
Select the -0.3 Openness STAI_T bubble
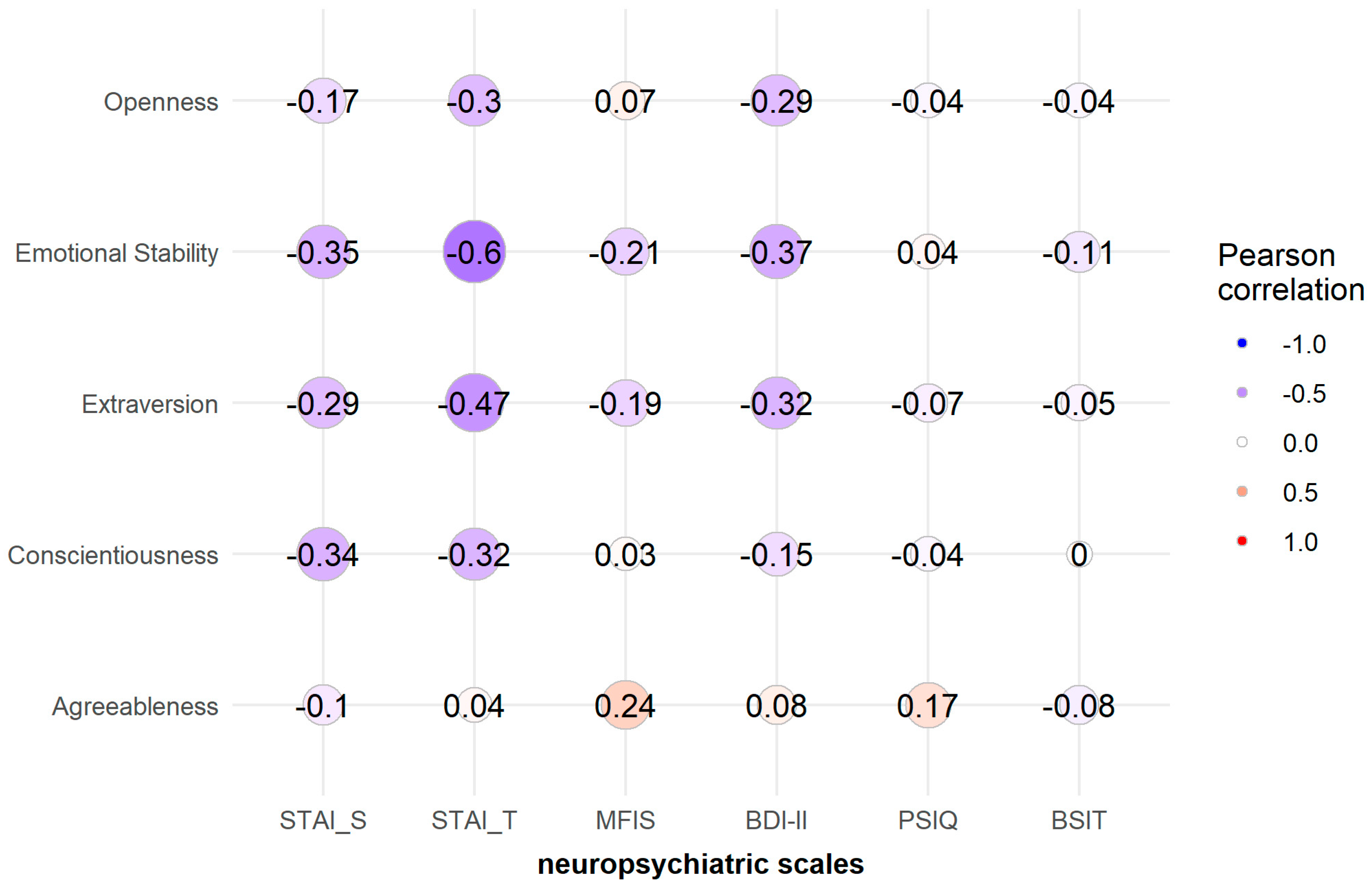tap(474, 101)
